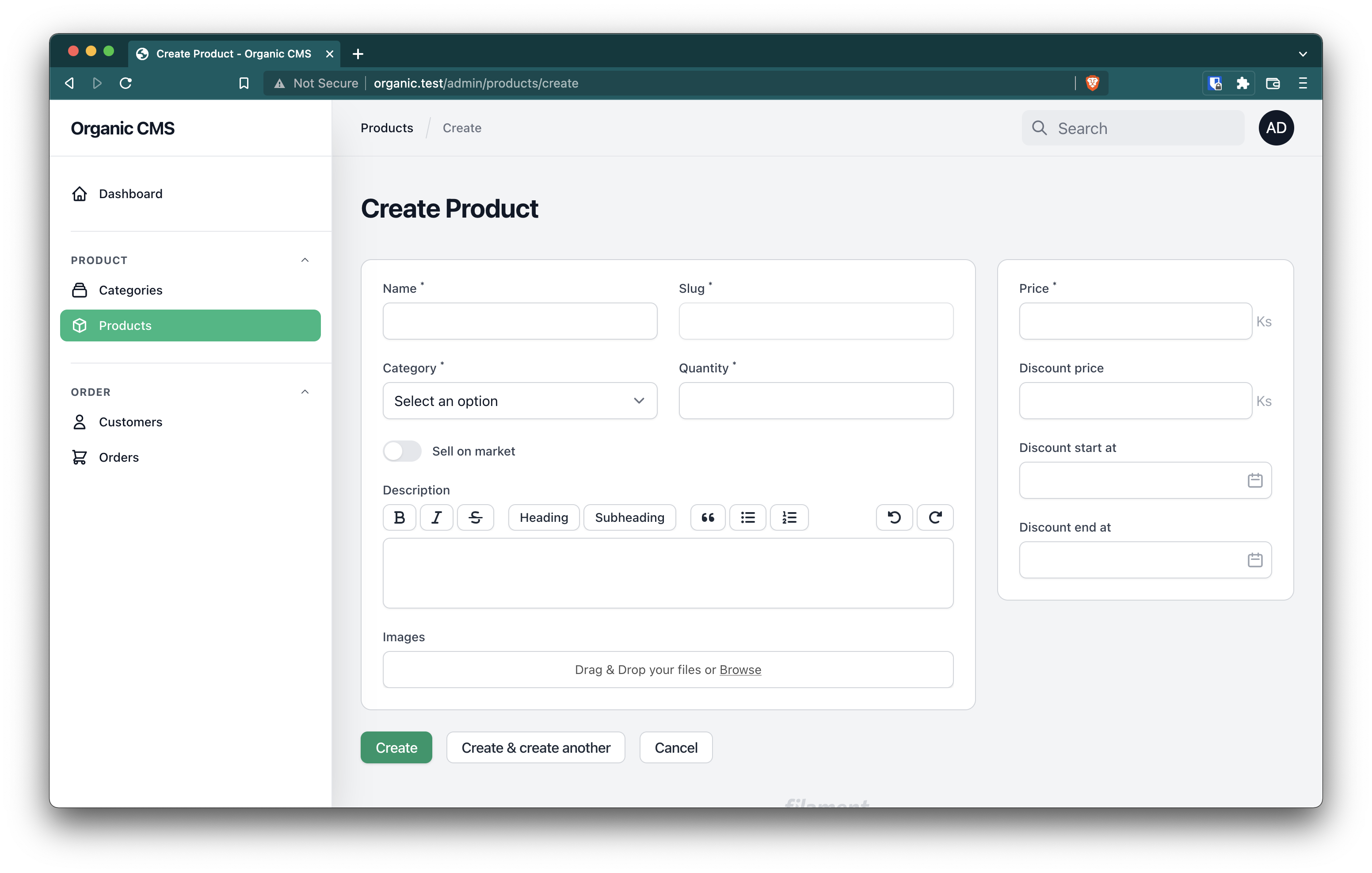Viewport: 1372px width, 873px height.
Task: Focus the Name input field
Action: pyautogui.click(x=520, y=321)
